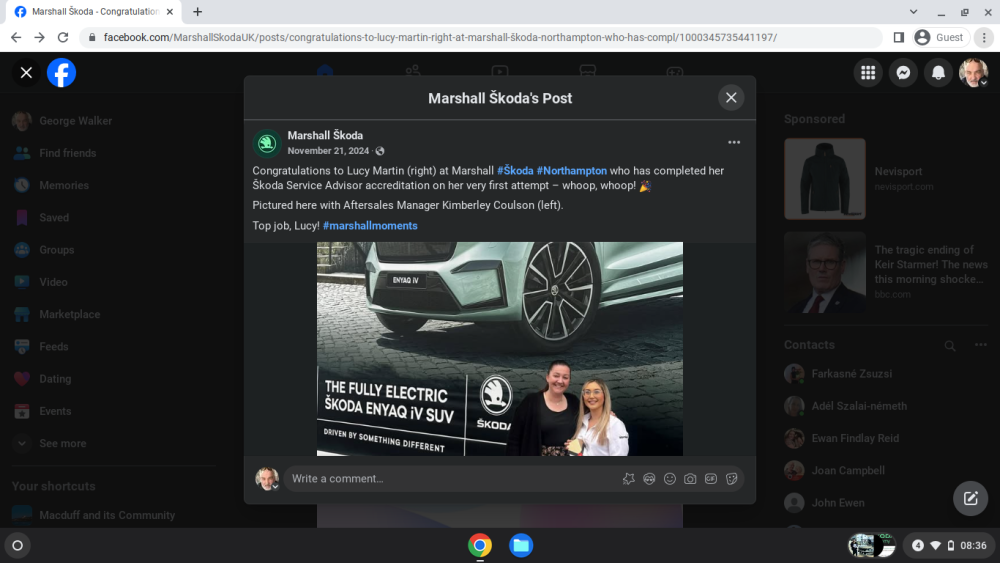Viewport: 1000px width, 563px height.
Task: Open the Files app in shelf
Action: point(521,546)
